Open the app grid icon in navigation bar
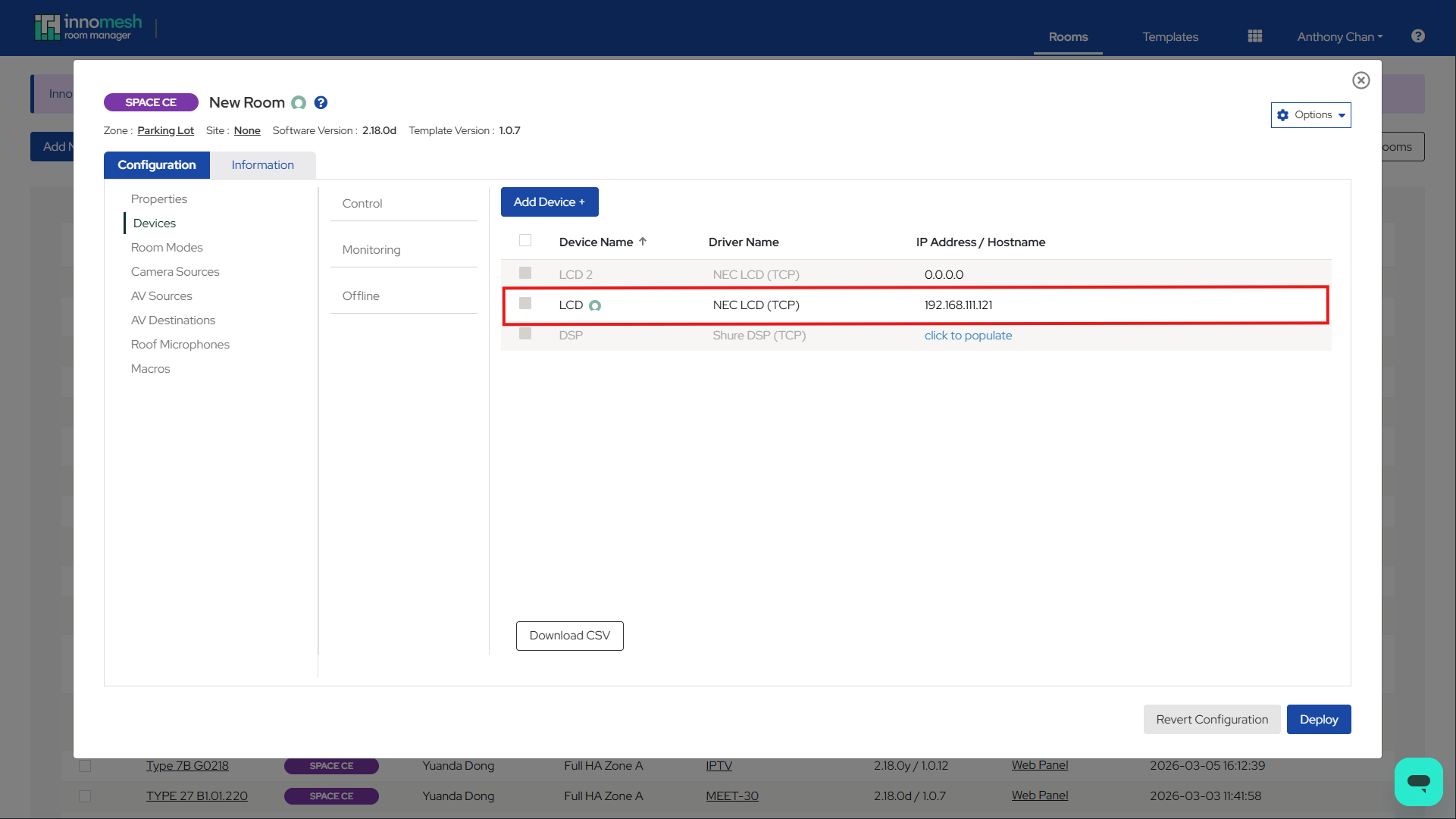Viewport: 1456px width, 819px height. [1254, 36]
